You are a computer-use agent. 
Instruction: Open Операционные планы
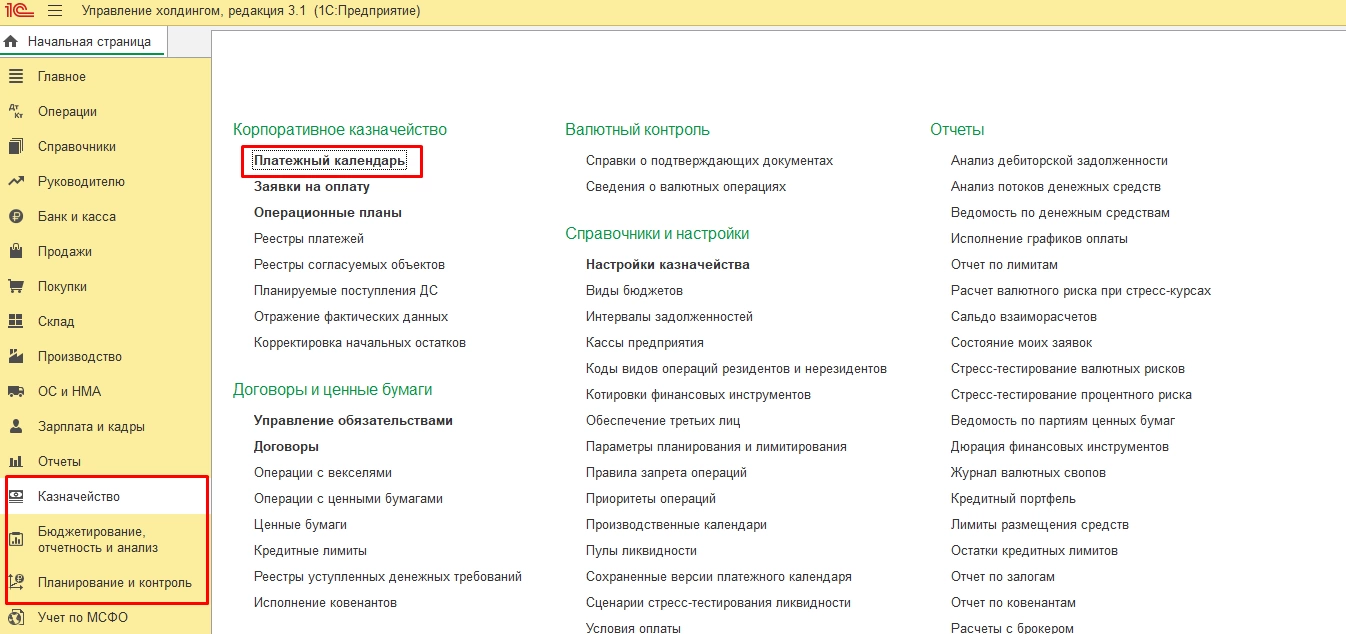(x=328, y=213)
